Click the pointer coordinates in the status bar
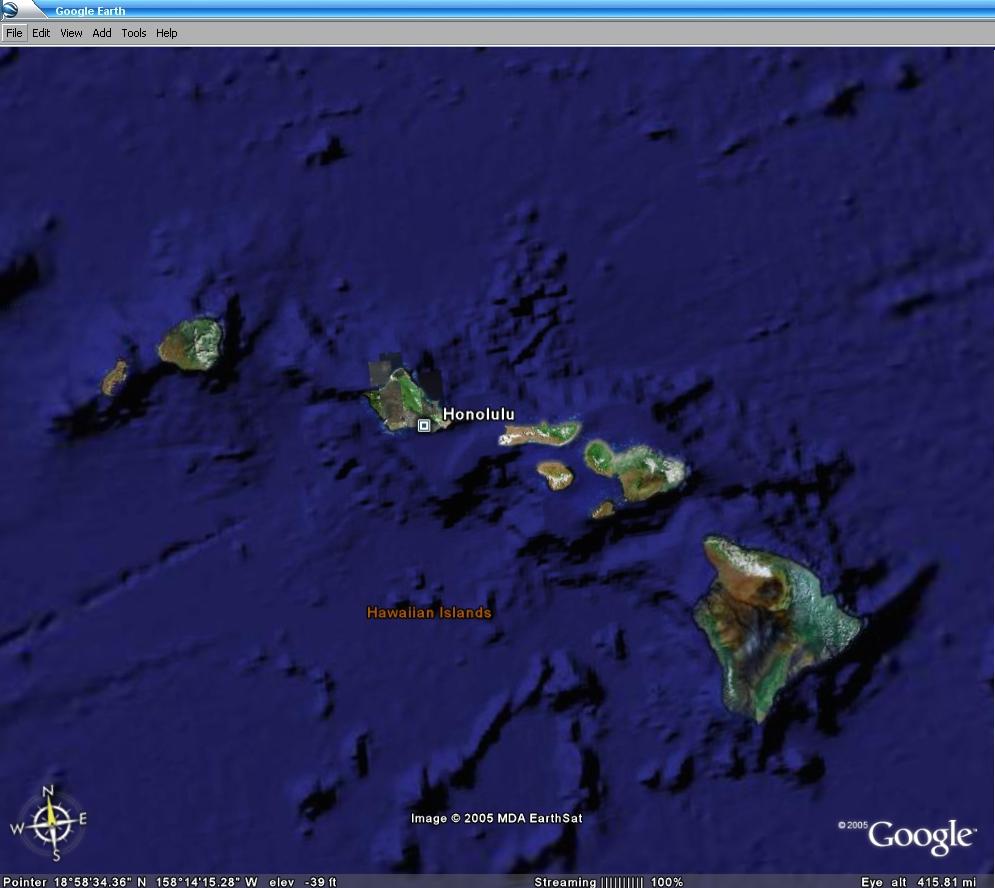The image size is (995, 888). point(131,882)
